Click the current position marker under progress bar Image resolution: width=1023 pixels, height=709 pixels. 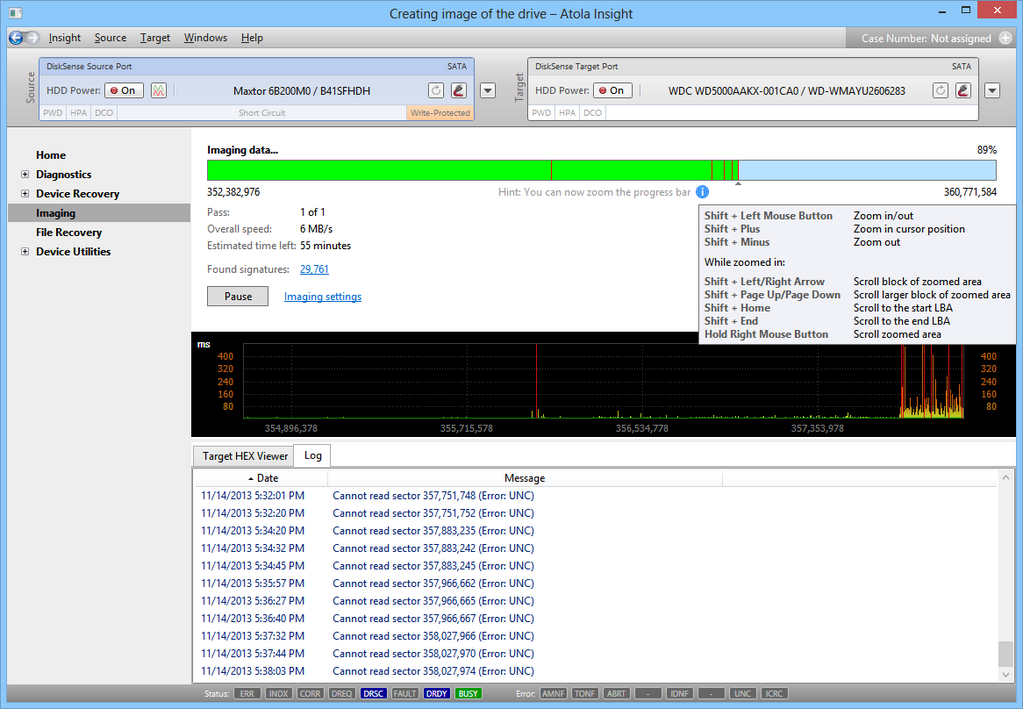738,184
